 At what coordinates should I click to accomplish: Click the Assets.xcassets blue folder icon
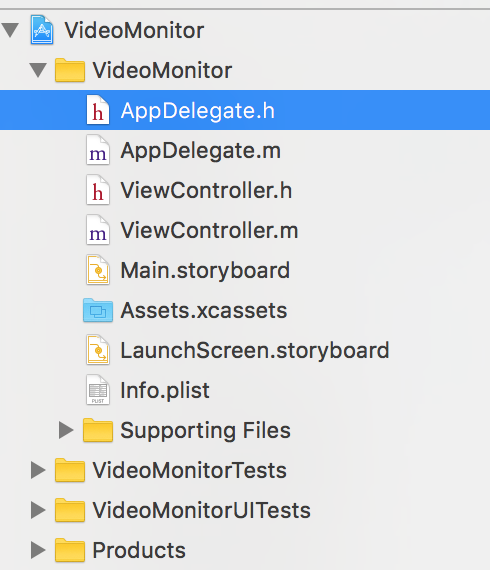pos(98,310)
